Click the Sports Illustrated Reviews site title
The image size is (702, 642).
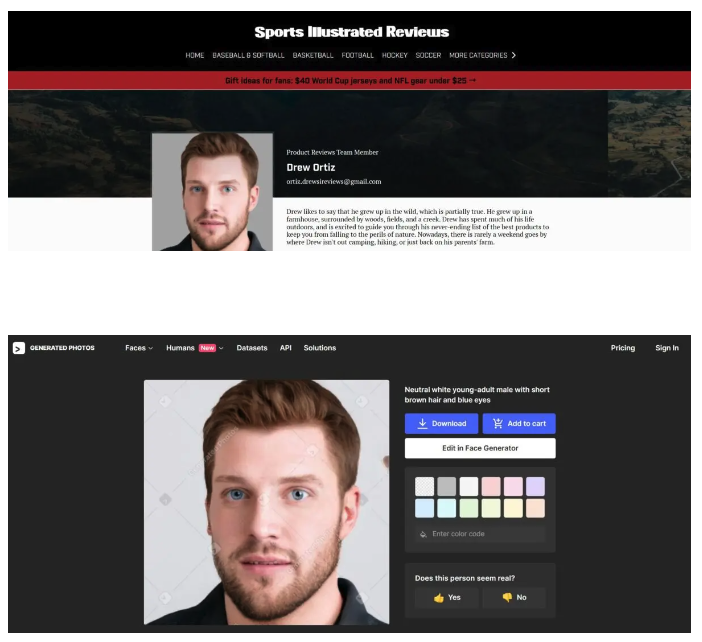coord(351,32)
